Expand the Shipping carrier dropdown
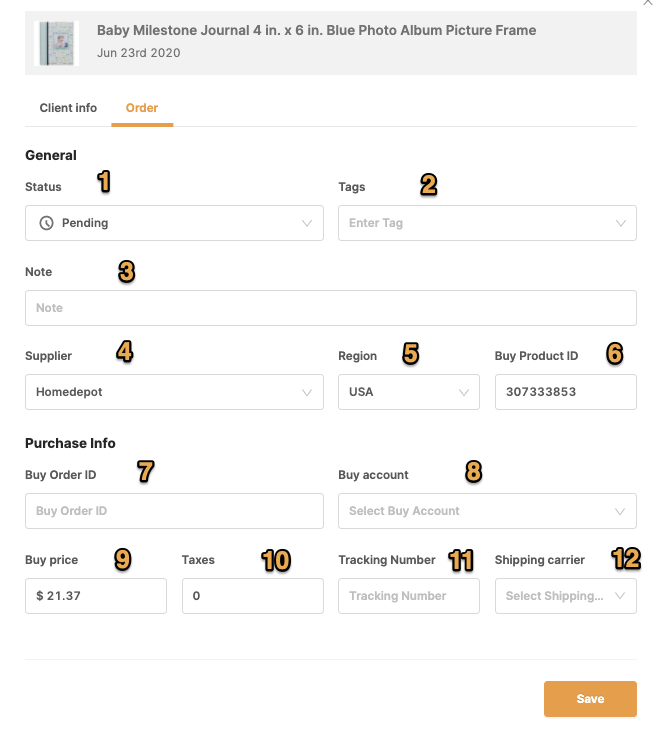 566,596
